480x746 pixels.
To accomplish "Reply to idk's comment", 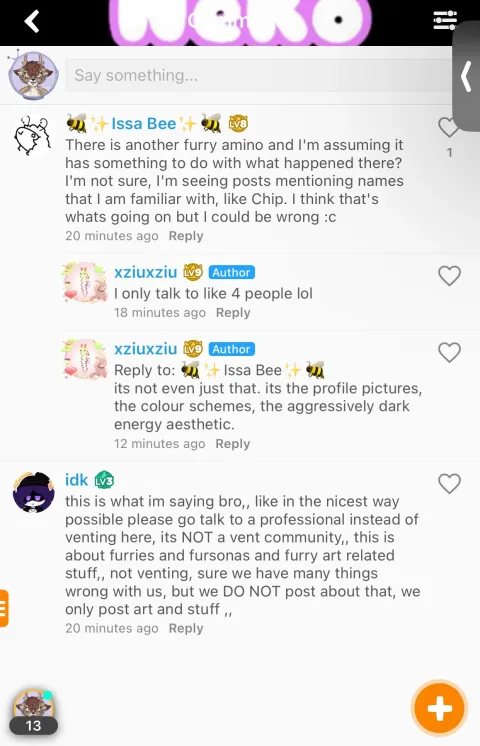I will point(186,628).
